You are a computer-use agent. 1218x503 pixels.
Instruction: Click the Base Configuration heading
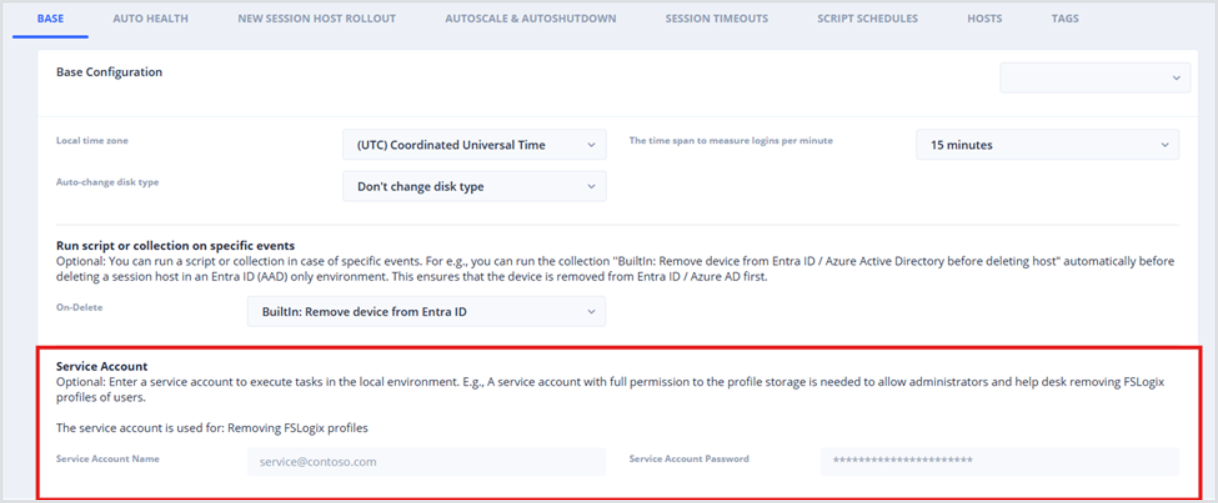tap(109, 72)
